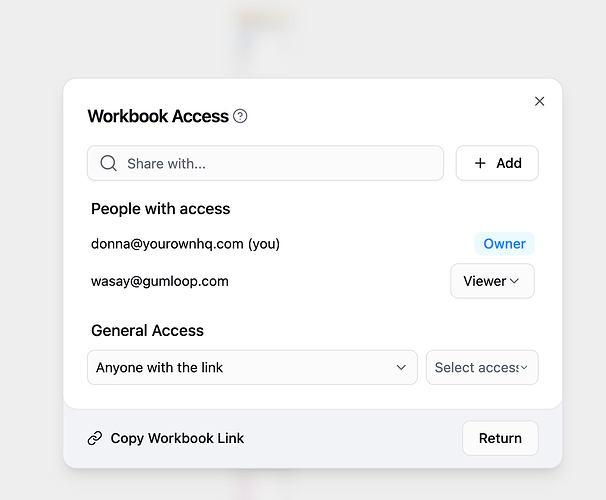The width and height of the screenshot is (606, 500).
Task: Click the People with access heading
Action: point(161,209)
